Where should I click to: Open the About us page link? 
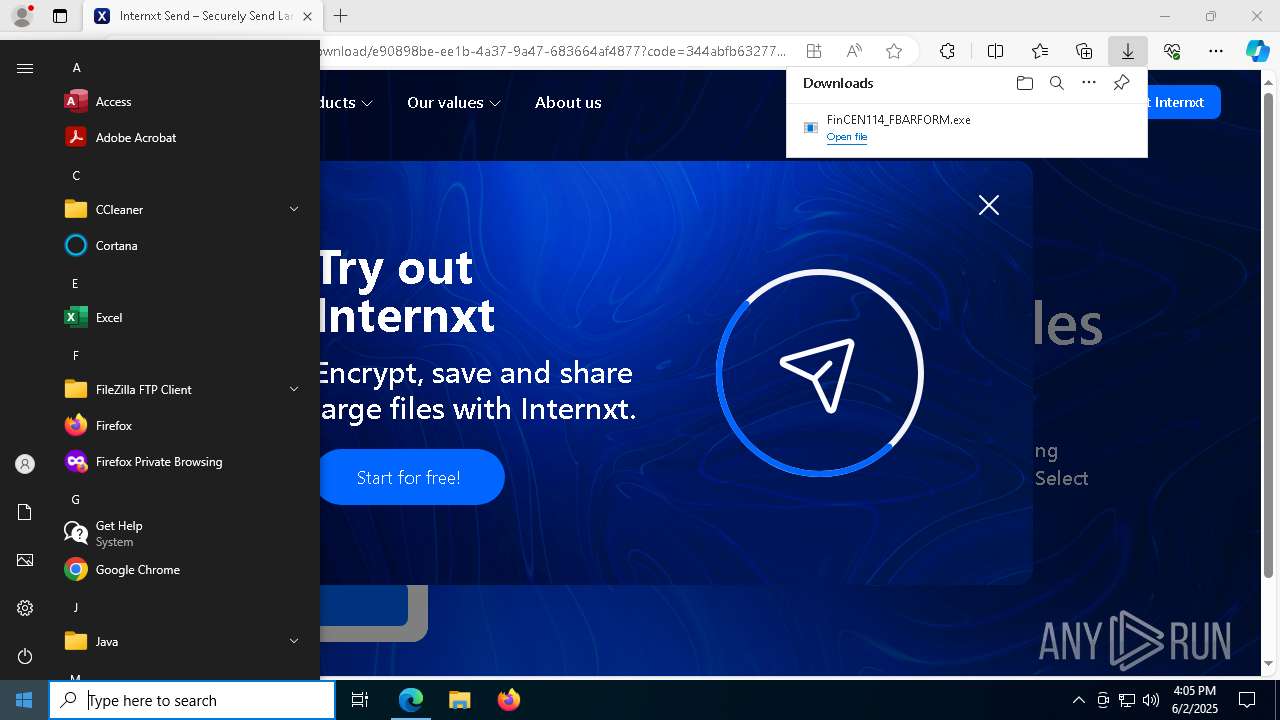568,103
